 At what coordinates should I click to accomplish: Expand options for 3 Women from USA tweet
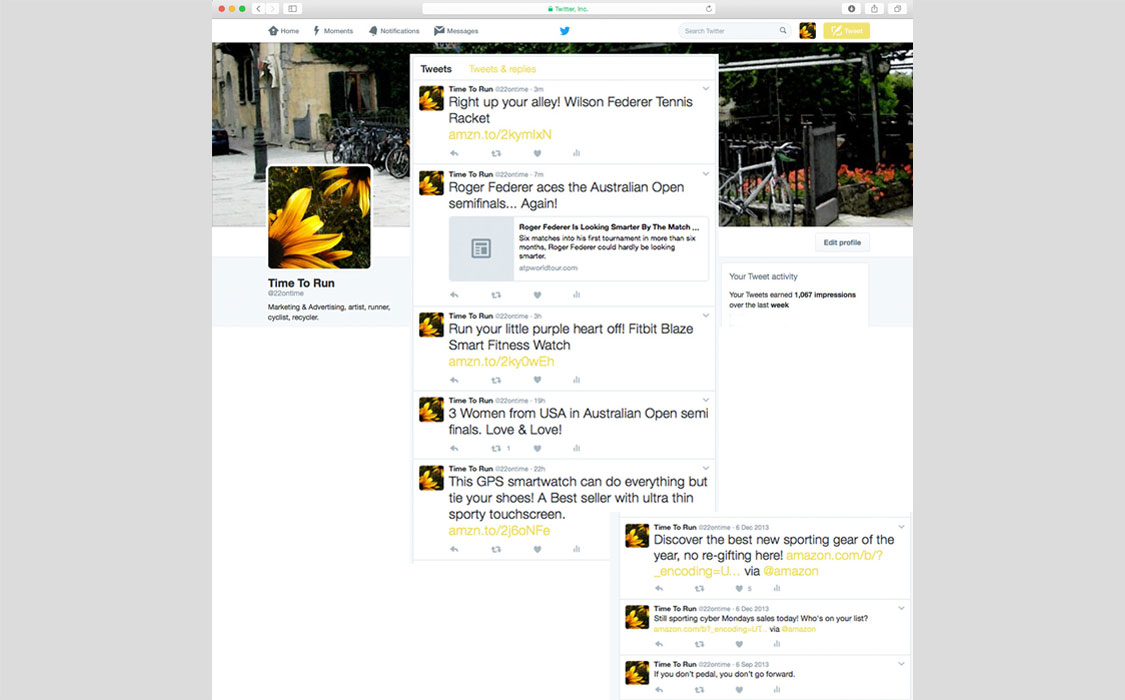706,400
